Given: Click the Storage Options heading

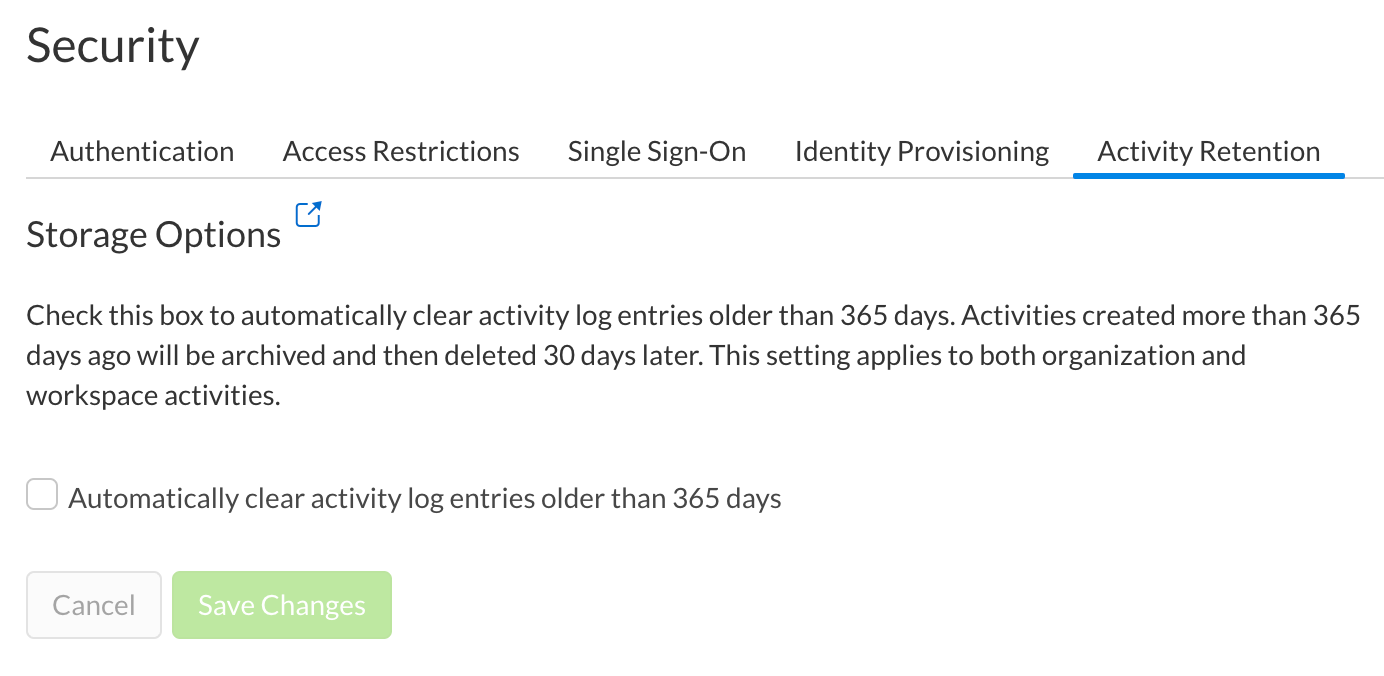Looking at the screenshot, I should point(153,234).
